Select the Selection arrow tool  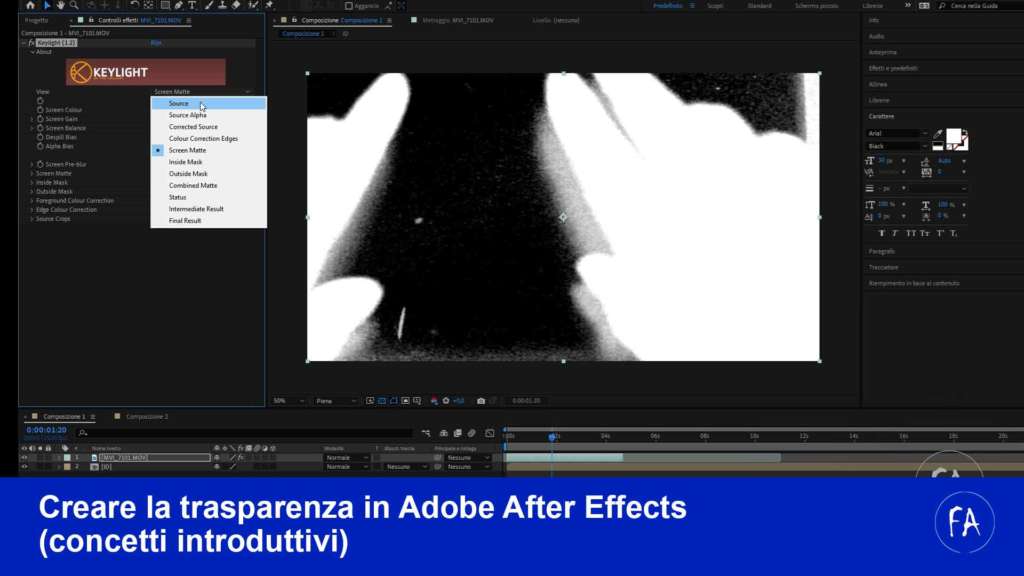(47, 5)
